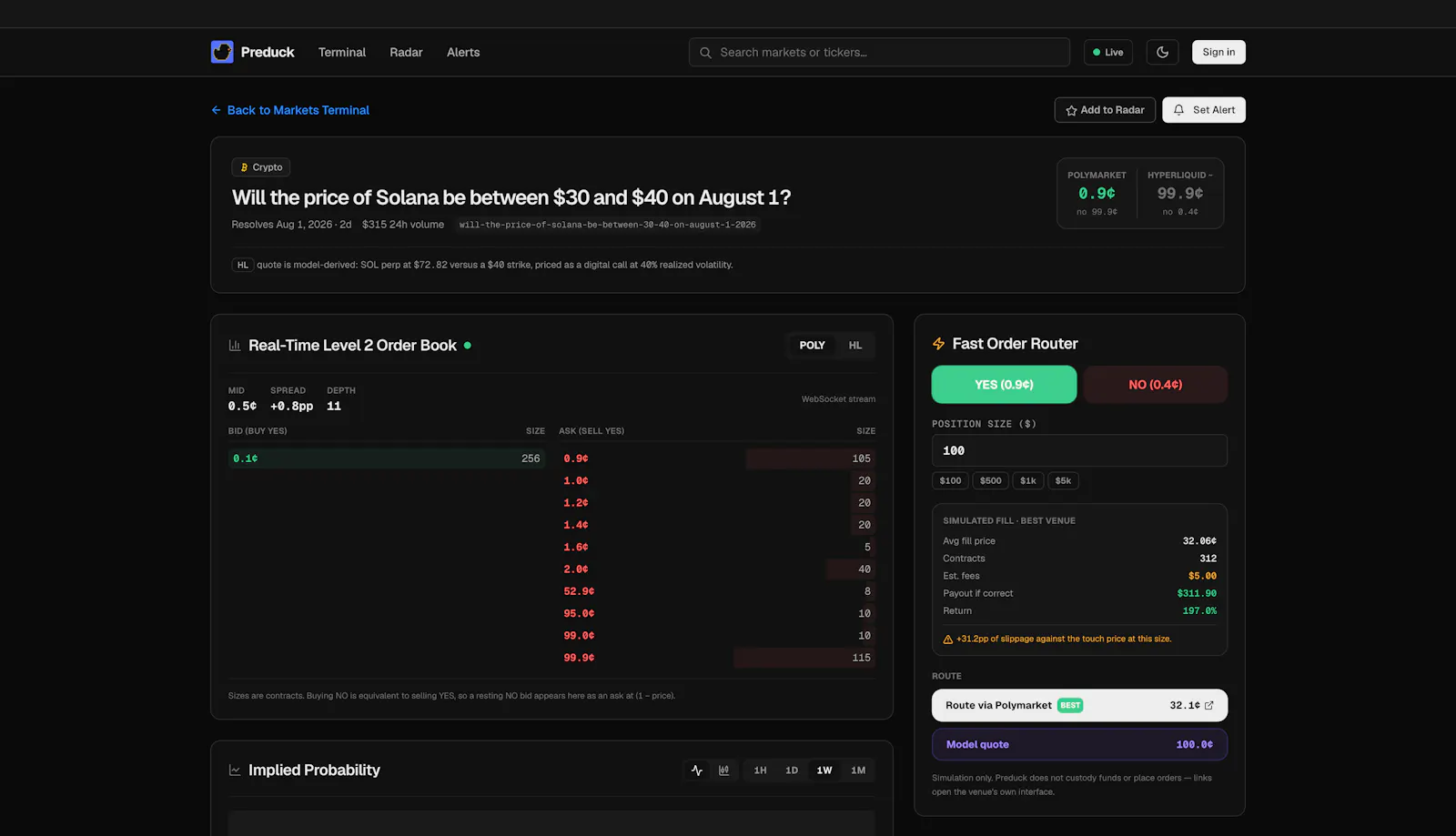Click the 1.0¢ ask row
Screen dimensions: 1456x836
pos(717,480)
